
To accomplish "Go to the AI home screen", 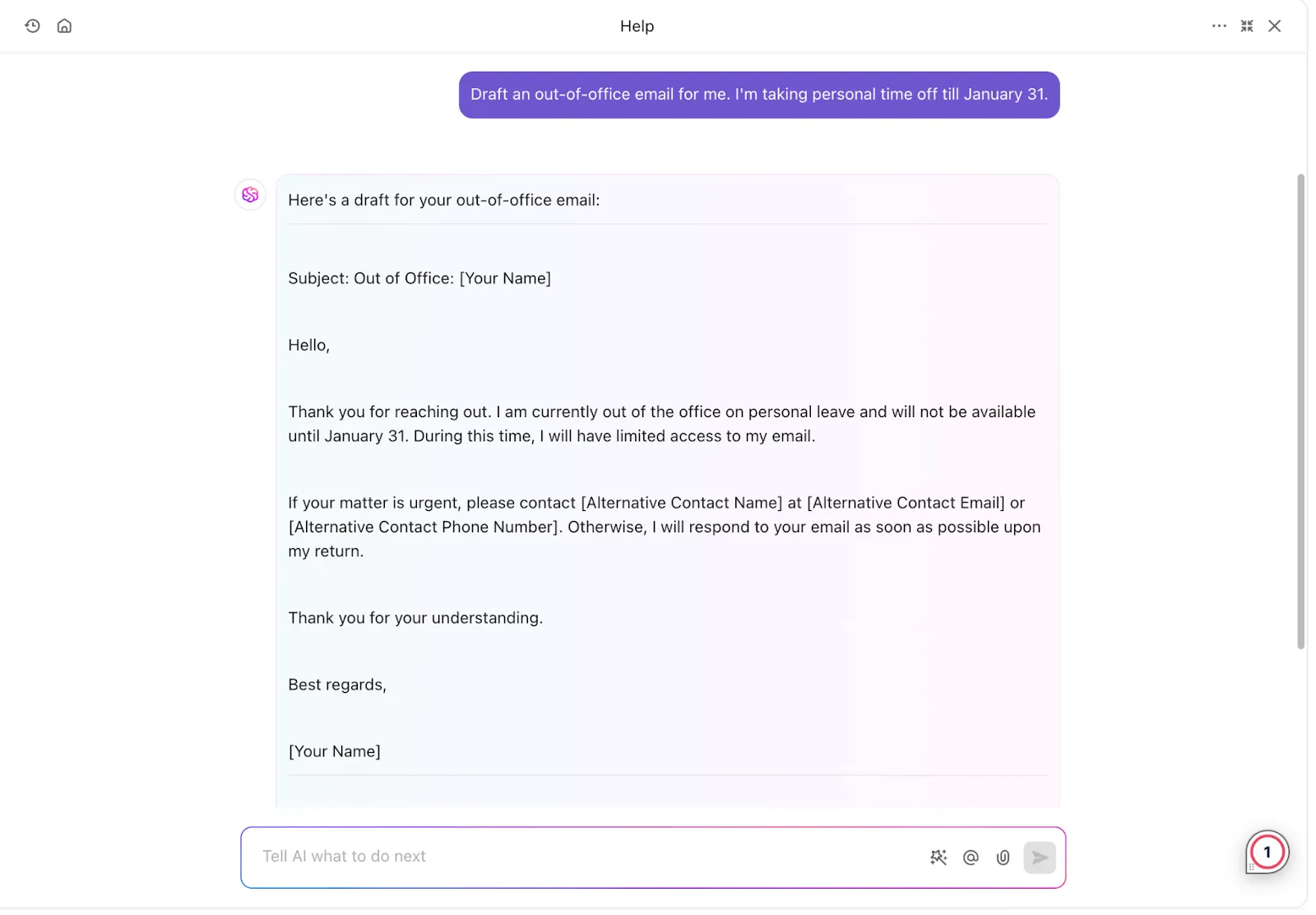I will click(x=64, y=26).
